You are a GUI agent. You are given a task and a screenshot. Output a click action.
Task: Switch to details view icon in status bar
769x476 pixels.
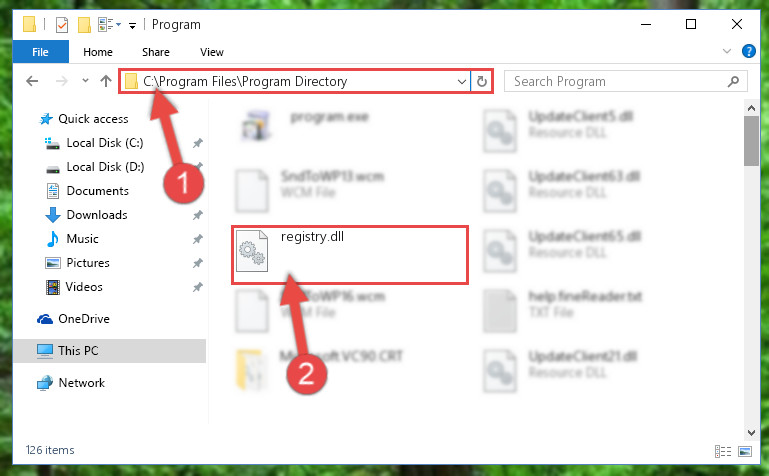[723, 451]
